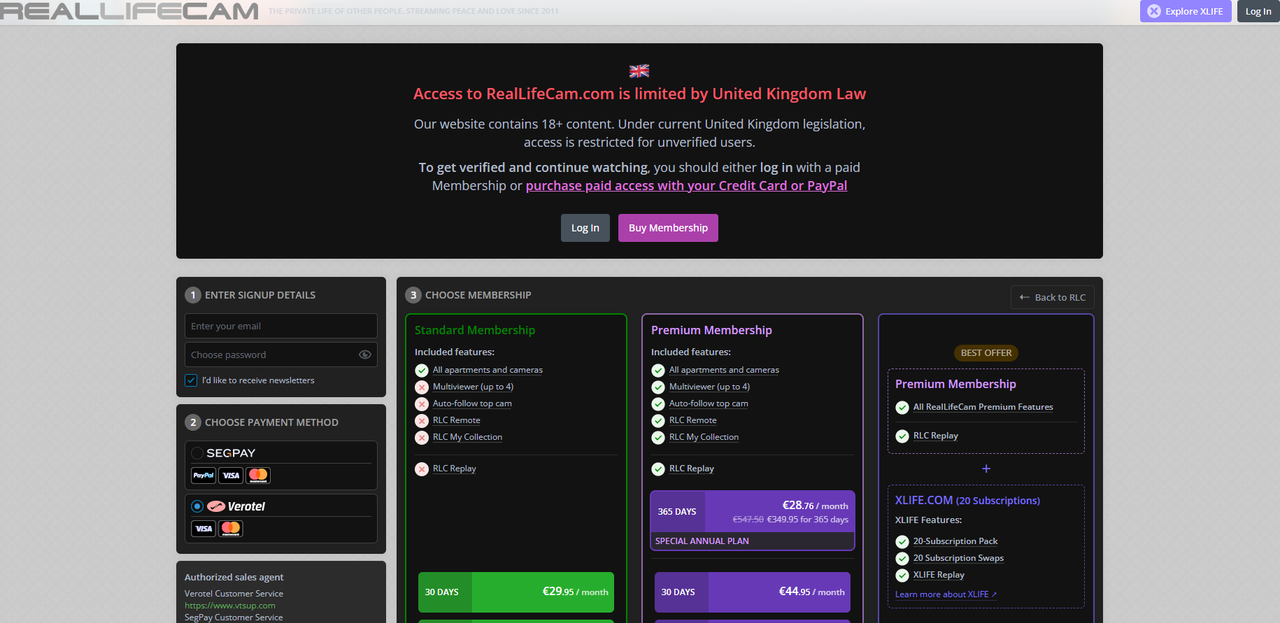Select Premium 30 days €44.95 plan
Image resolution: width=1280 pixels, height=623 pixels.
(x=752, y=592)
